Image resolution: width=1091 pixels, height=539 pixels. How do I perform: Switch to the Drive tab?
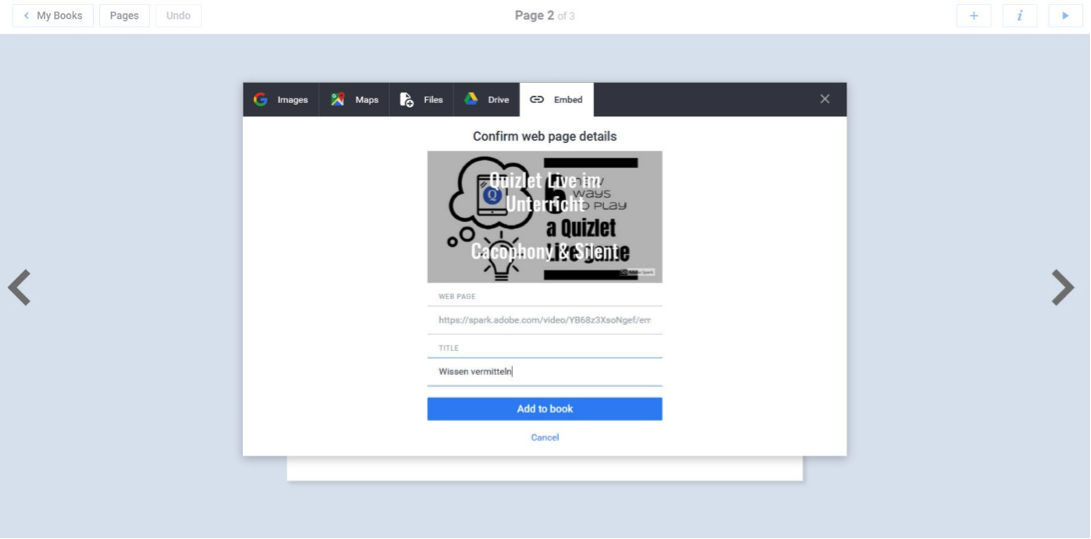click(x=487, y=99)
